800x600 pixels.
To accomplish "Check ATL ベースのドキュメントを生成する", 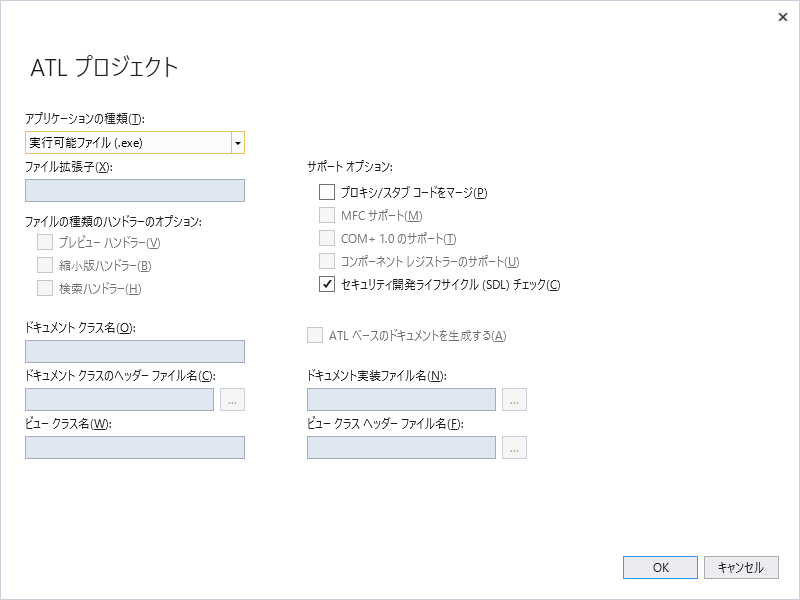I will pyautogui.click(x=314, y=335).
